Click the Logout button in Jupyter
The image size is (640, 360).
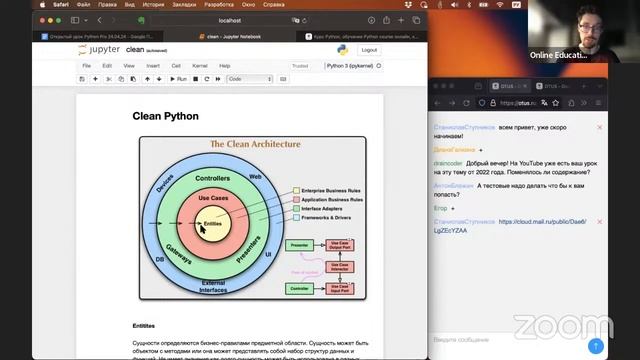click(x=369, y=50)
